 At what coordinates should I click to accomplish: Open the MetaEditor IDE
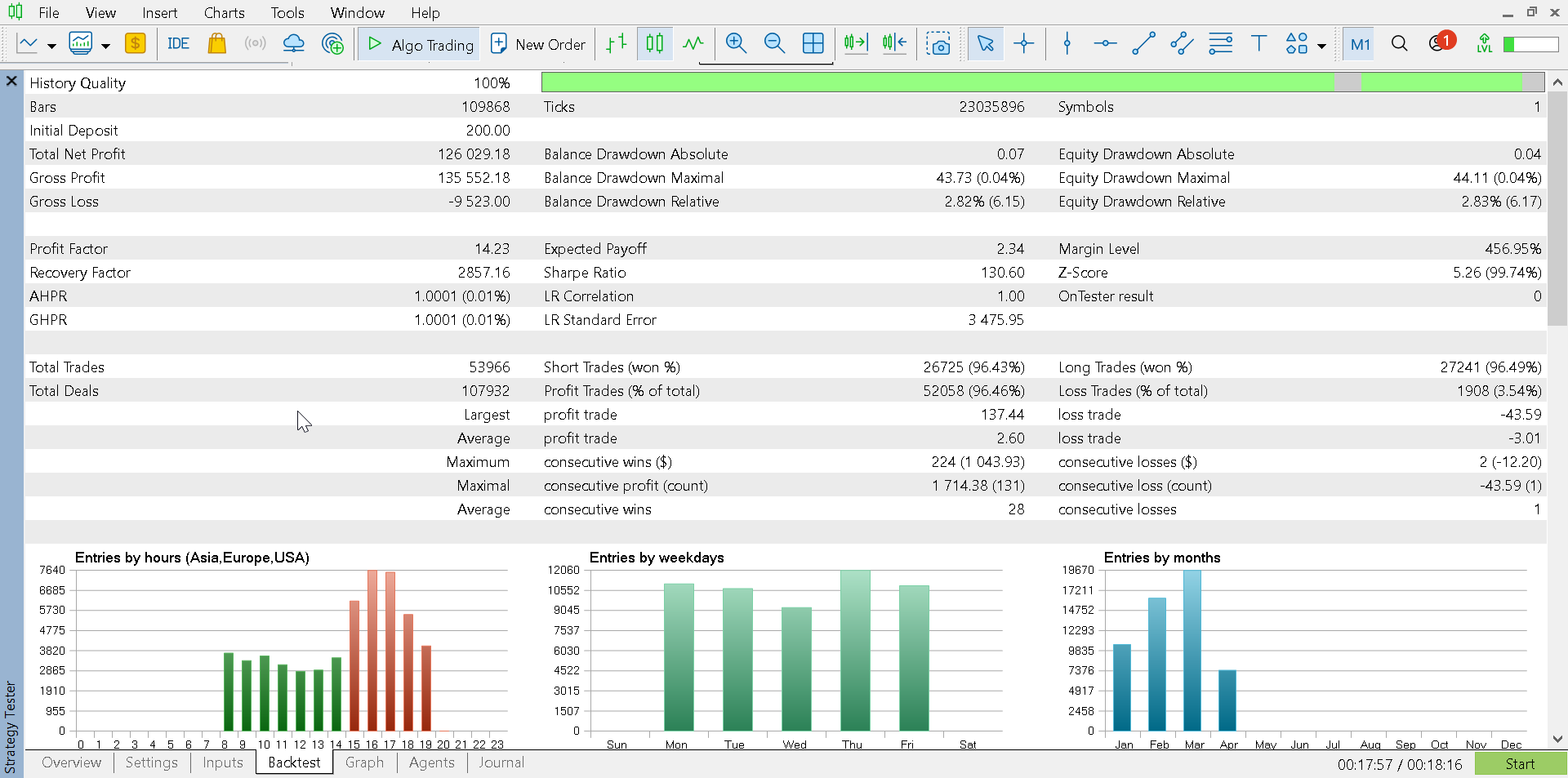pos(178,44)
